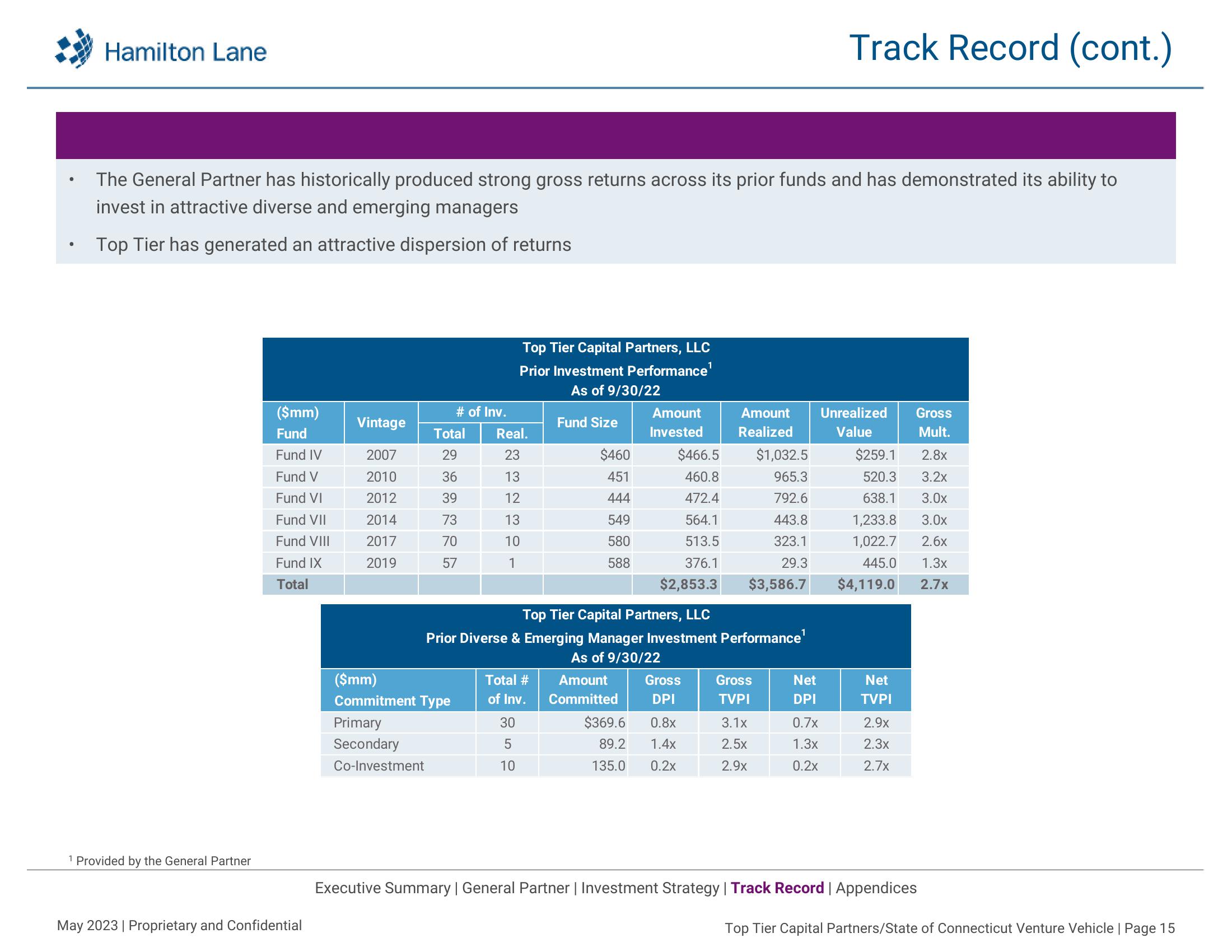The width and height of the screenshot is (1232, 952).
Task: Click the Gross TVPI column header
Action: tap(734, 690)
